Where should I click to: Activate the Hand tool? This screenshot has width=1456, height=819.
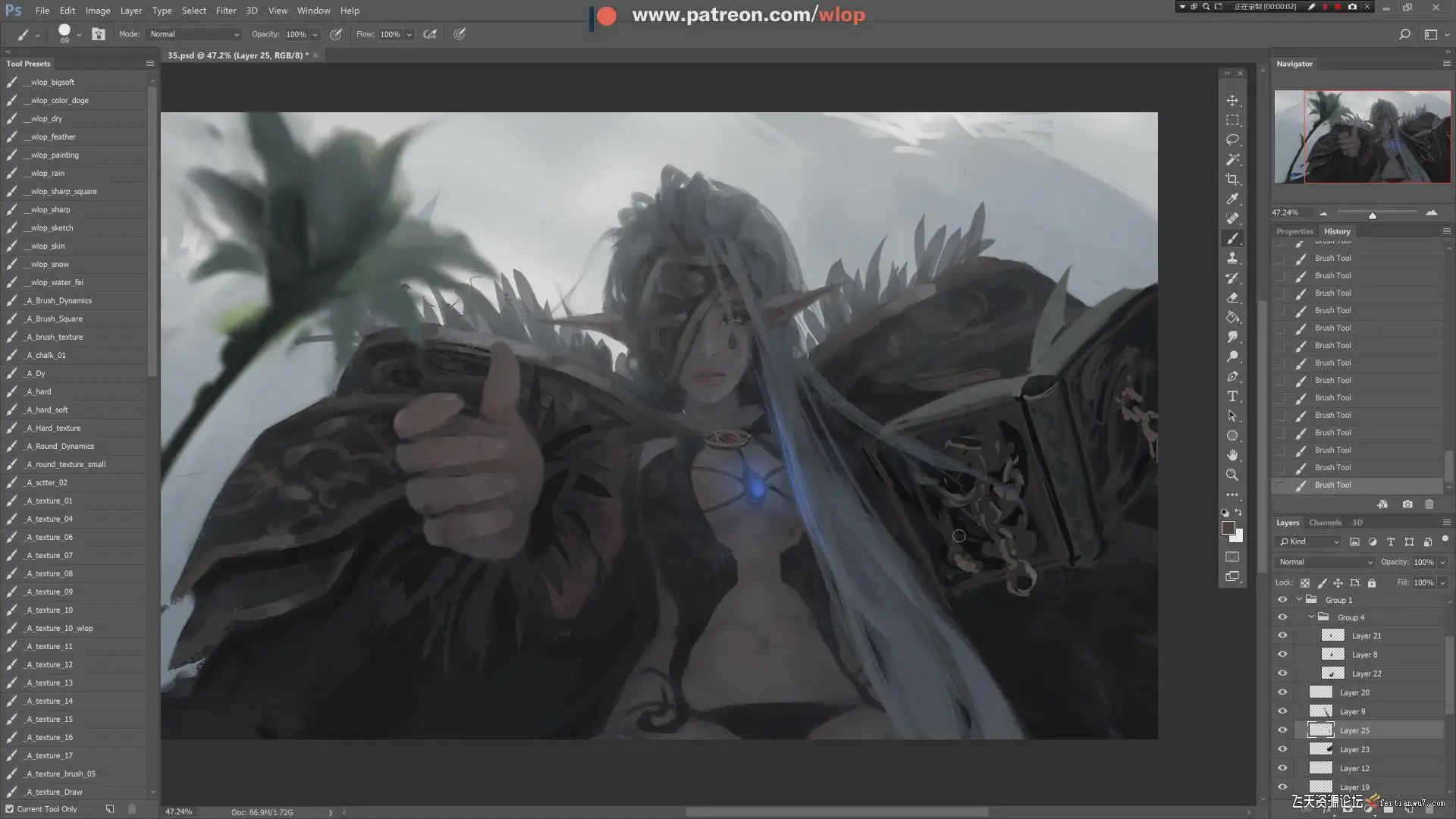click(1232, 455)
